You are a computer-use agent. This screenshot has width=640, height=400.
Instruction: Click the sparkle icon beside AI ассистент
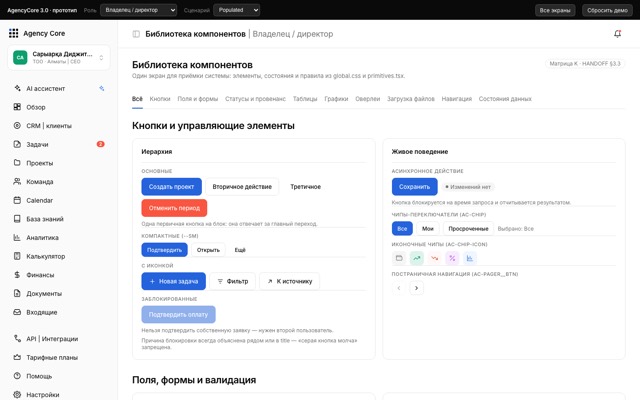click(x=102, y=89)
